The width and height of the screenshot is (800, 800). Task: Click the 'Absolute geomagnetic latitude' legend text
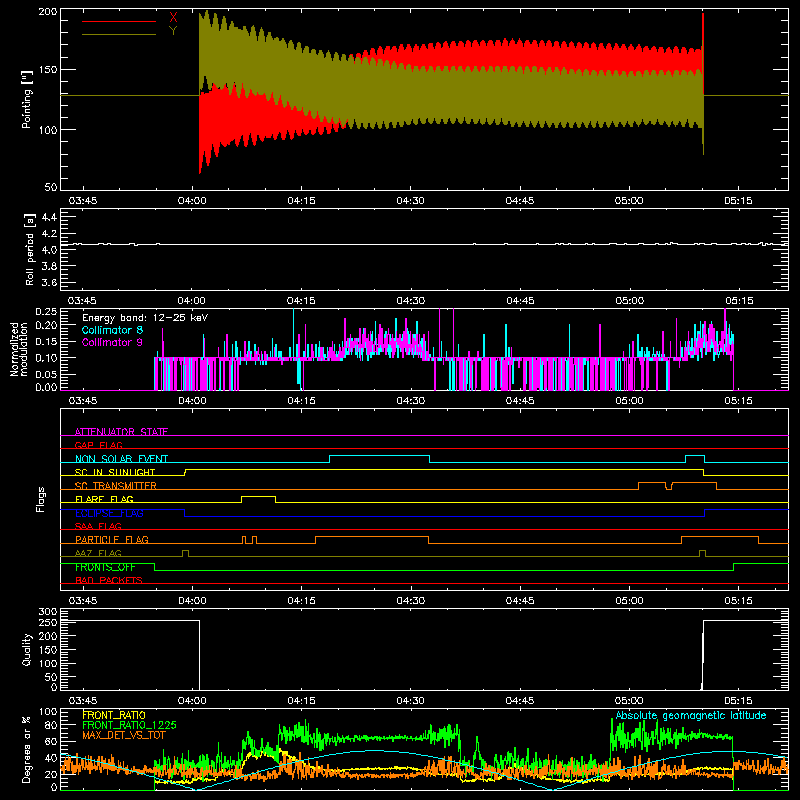691,715
